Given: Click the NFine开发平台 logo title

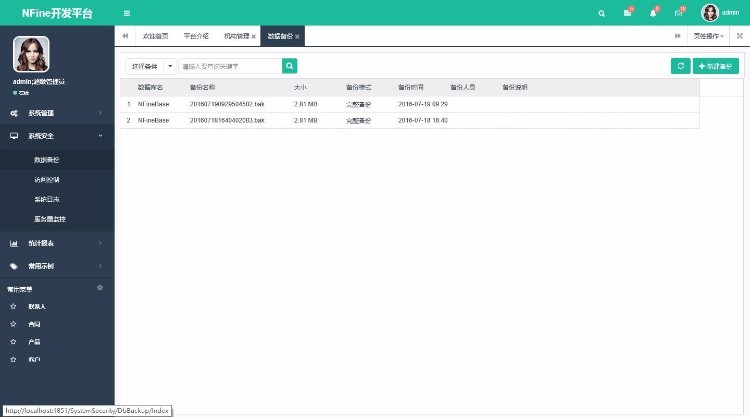Looking at the screenshot, I should click(x=57, y=13).
